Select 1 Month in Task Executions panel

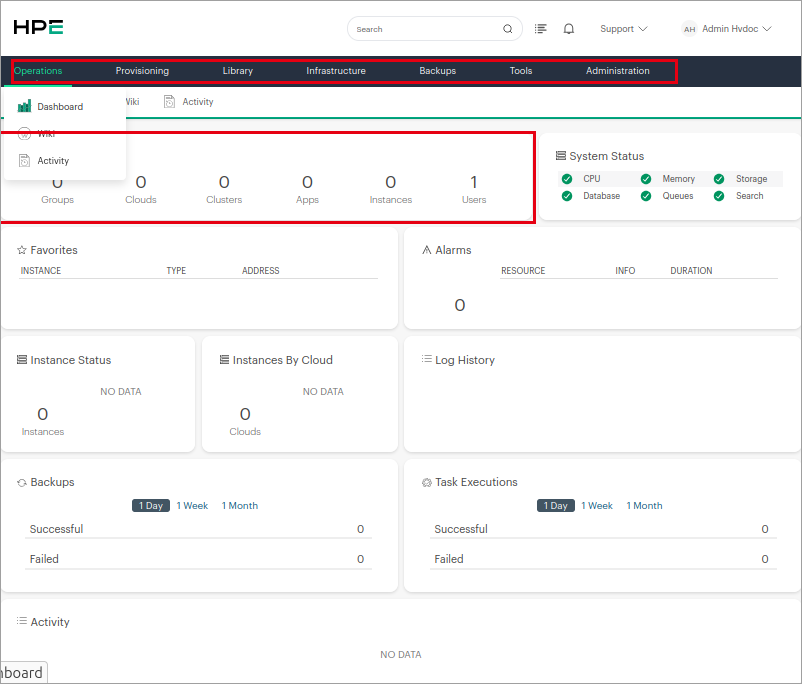644,505
